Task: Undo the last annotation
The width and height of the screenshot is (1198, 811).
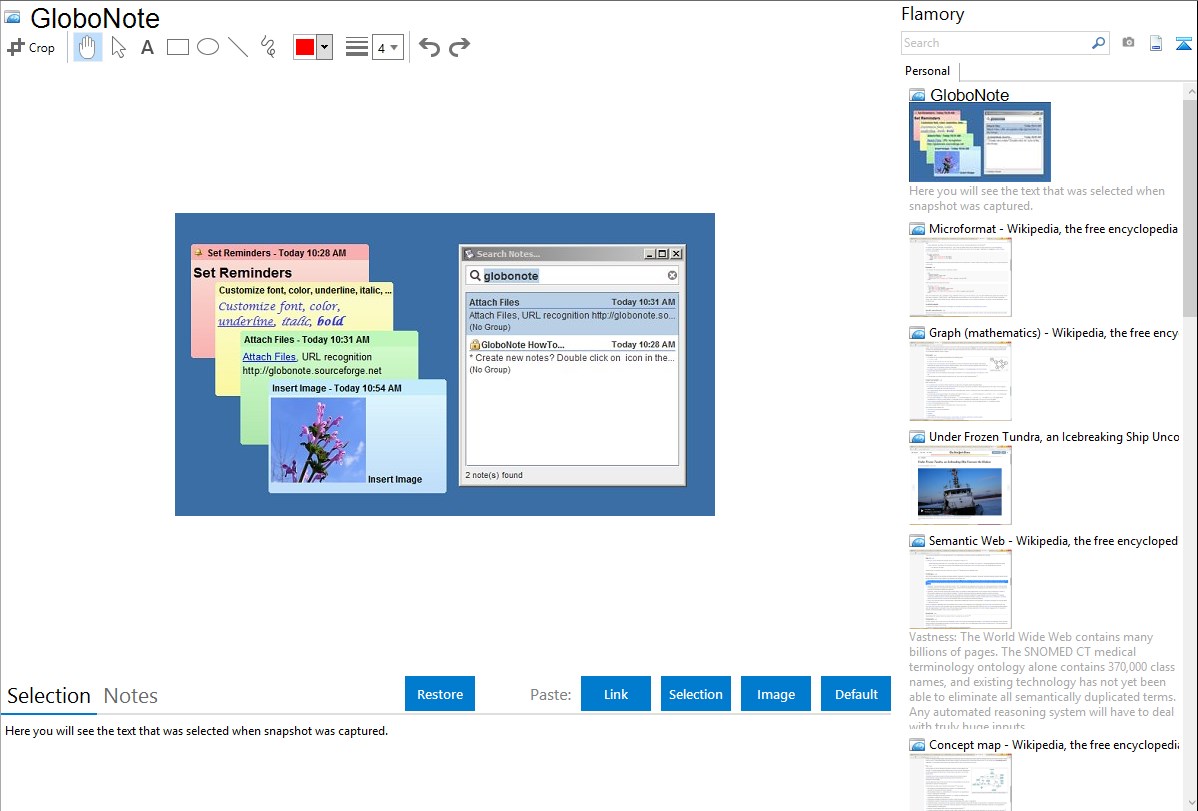Action: point(429,47)
